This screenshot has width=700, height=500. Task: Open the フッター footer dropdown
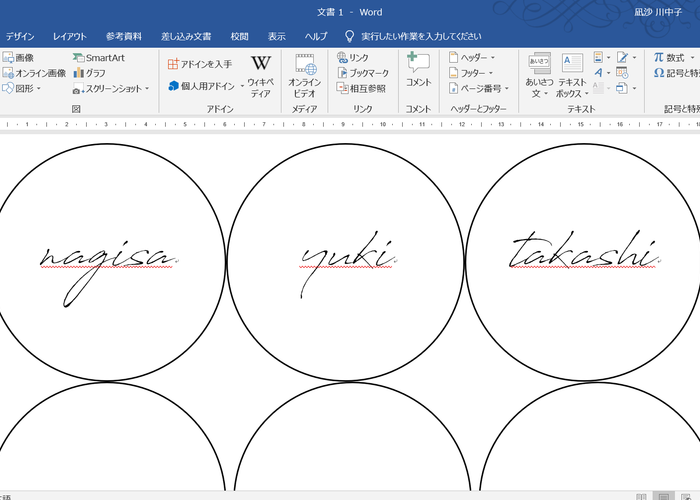[471, 73]
